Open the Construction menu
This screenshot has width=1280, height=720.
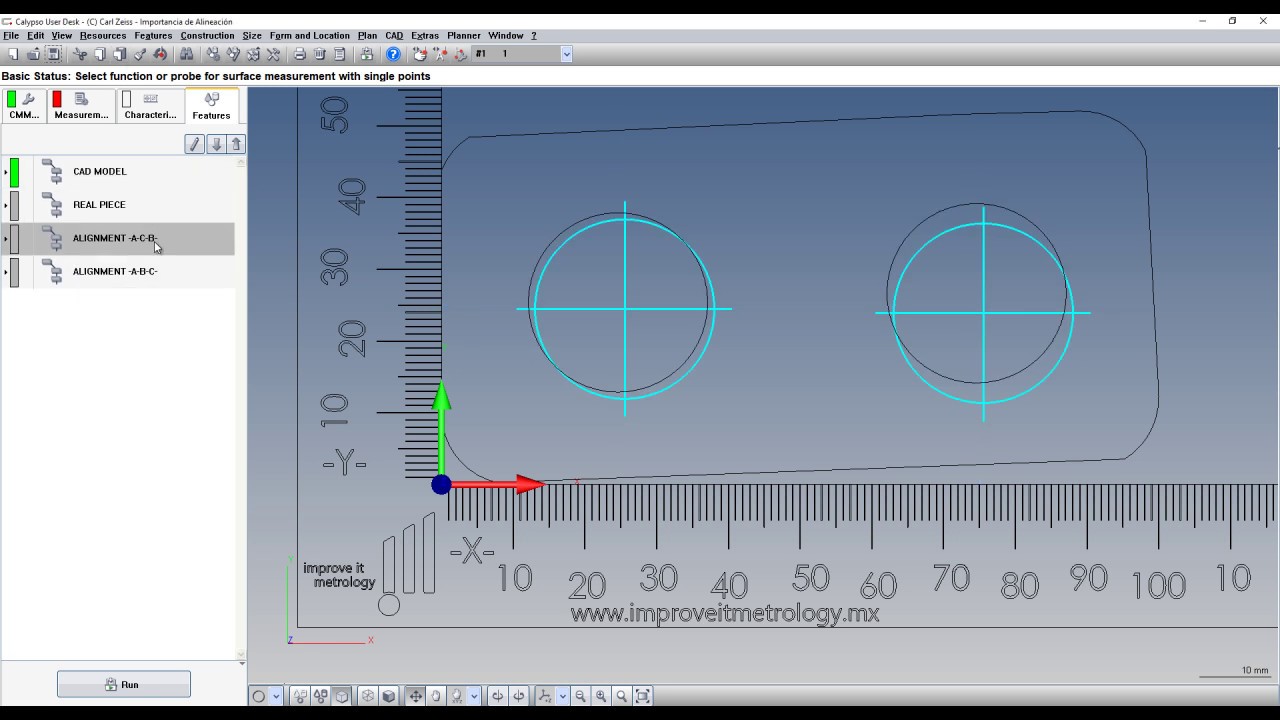click(x=207, y=35)
